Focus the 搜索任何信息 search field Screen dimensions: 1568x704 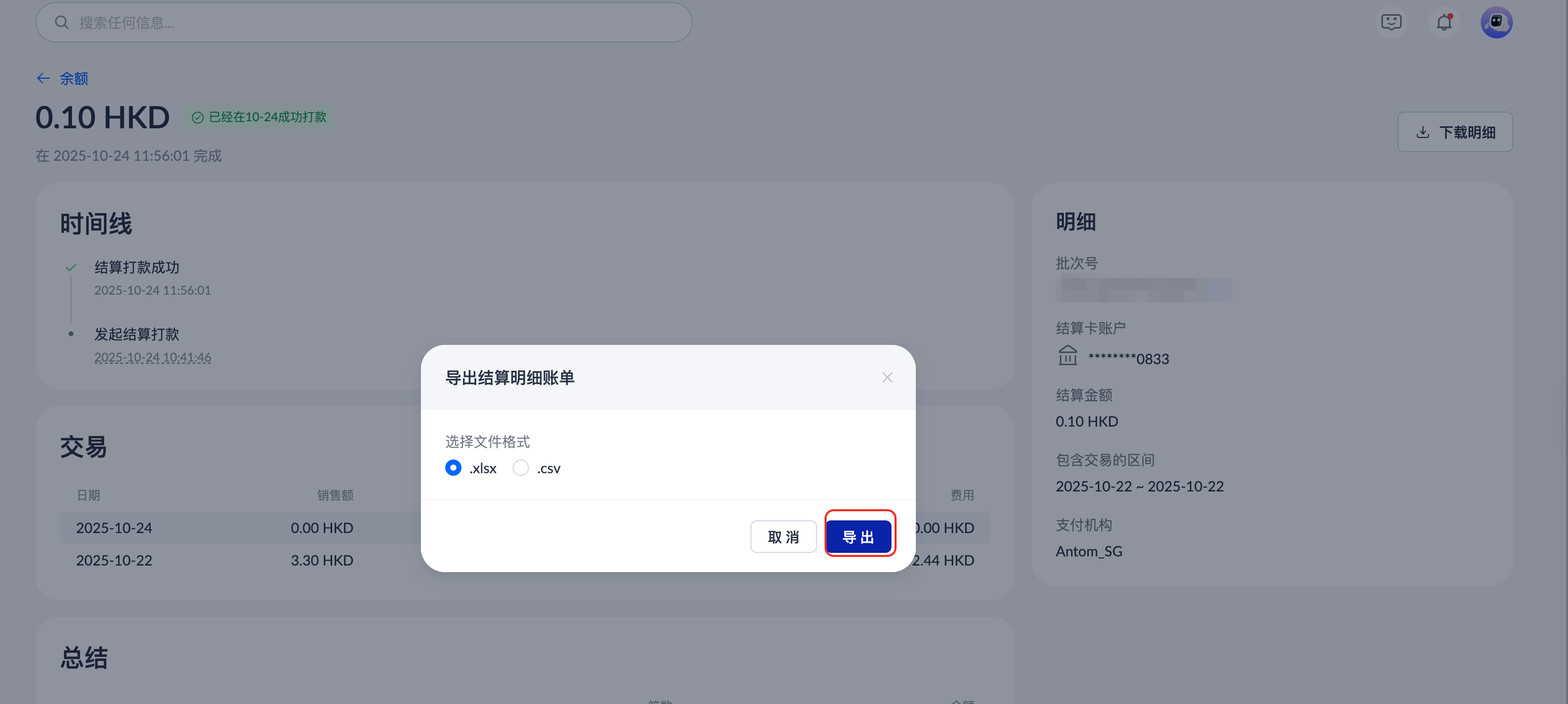tap(365, 22)
